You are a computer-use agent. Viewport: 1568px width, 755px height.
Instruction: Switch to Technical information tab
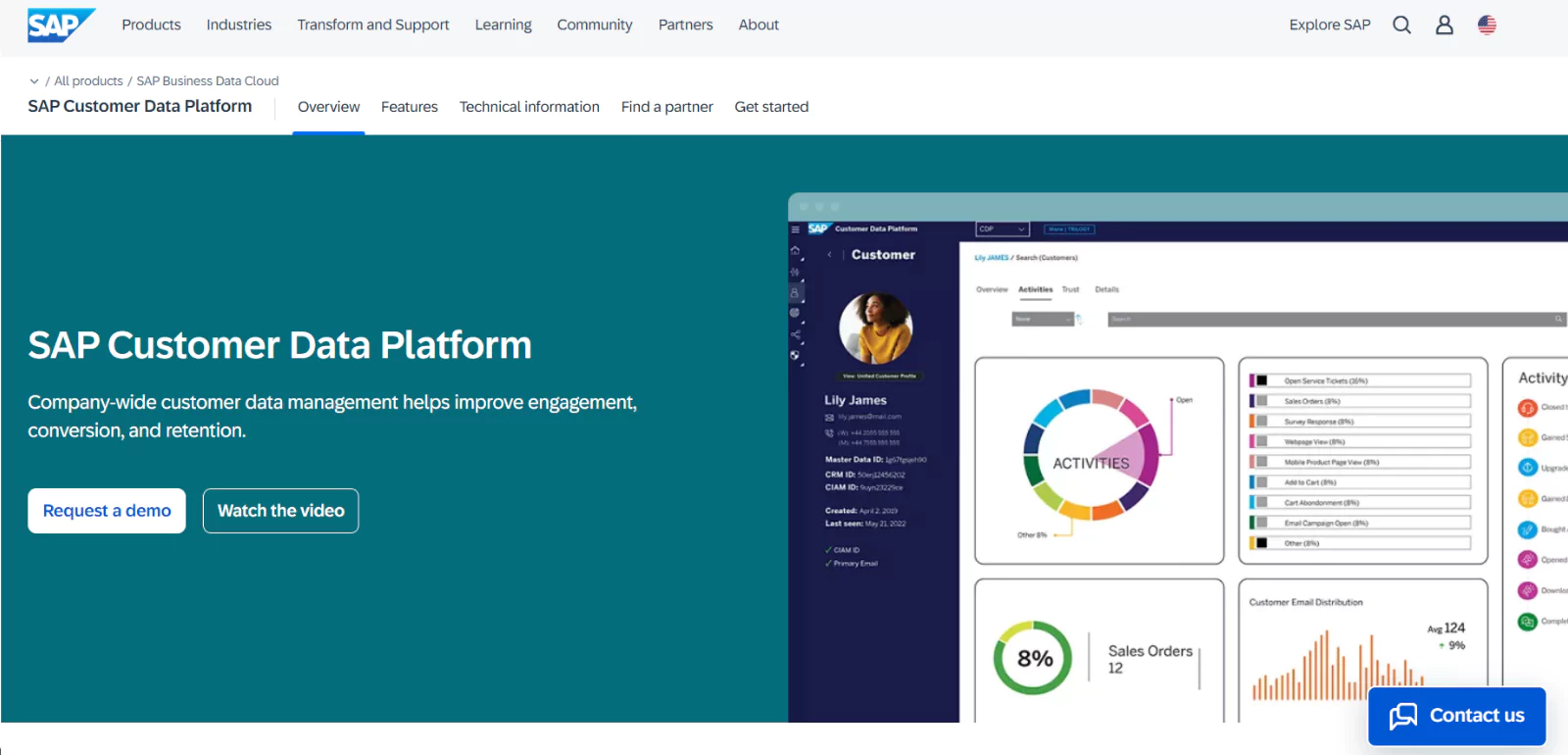[x=529, y=107]
